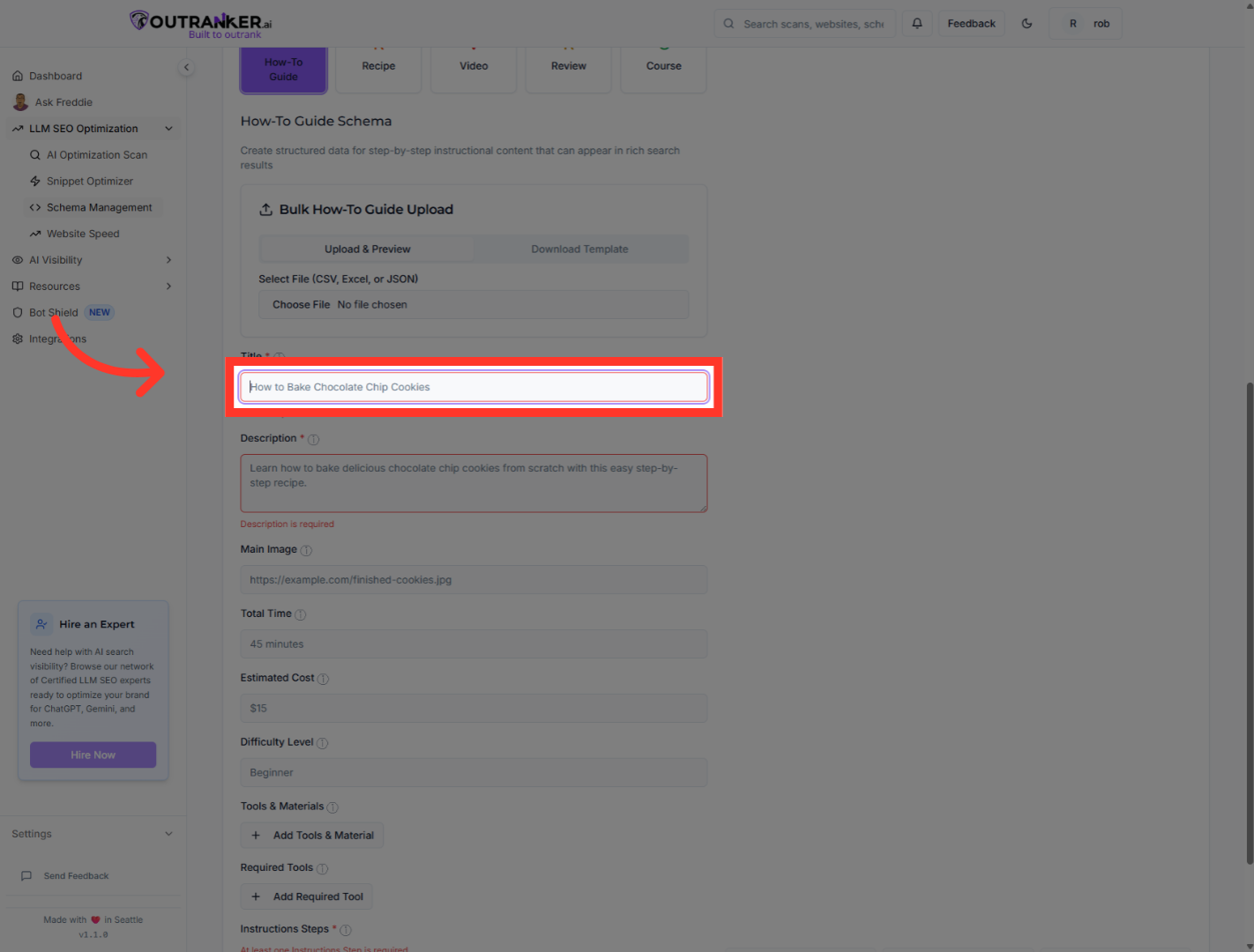The height and width of the screenshot is (952, 1254).
Task: Click the AI Optimization Scan magnifier icon
Action: click(x=35, y=155)
